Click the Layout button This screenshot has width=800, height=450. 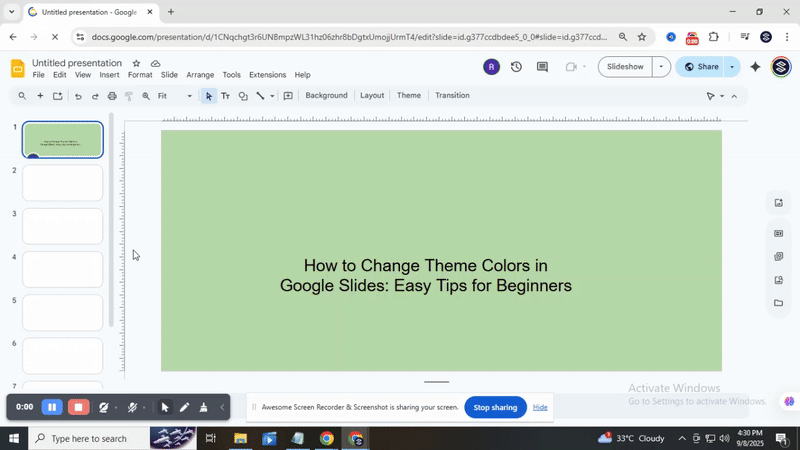(372, 95)
